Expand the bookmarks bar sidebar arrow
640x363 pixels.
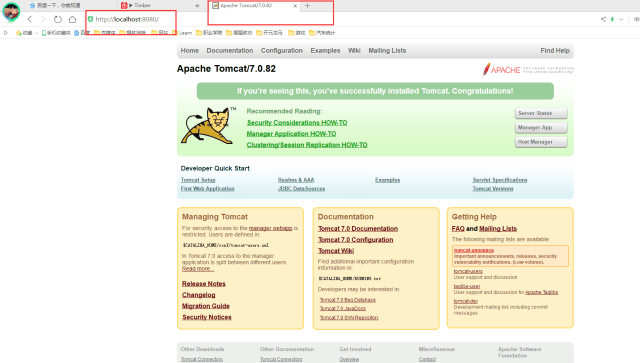coord(6,33)
